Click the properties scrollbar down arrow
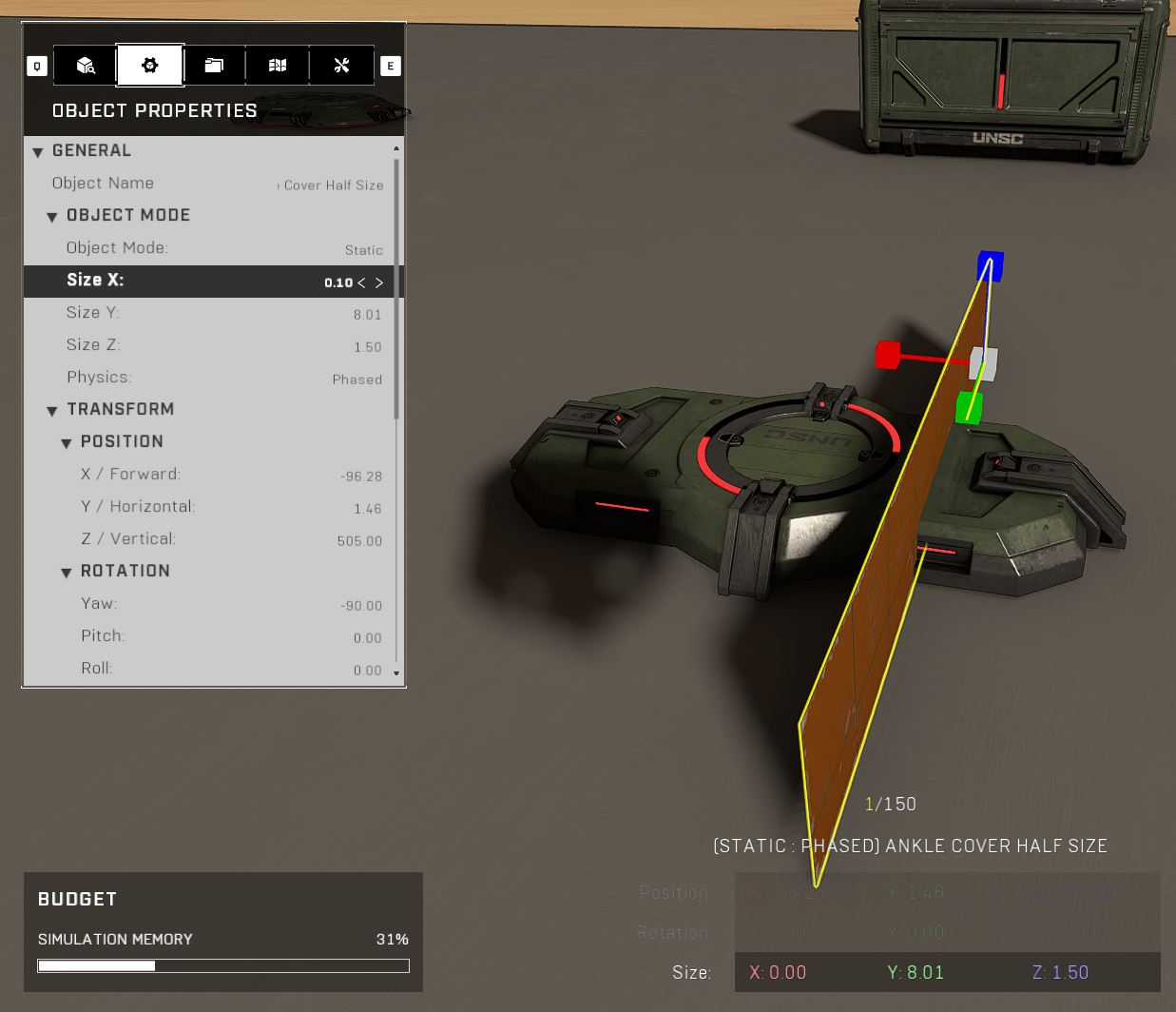Viewport: 1176px width, 1012px height. click(396, 674)
